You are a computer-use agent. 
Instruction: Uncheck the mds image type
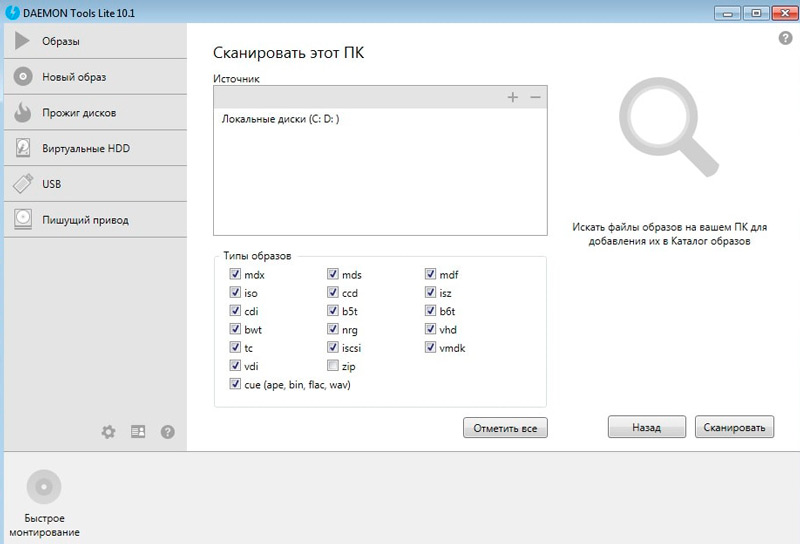point(333,274)
